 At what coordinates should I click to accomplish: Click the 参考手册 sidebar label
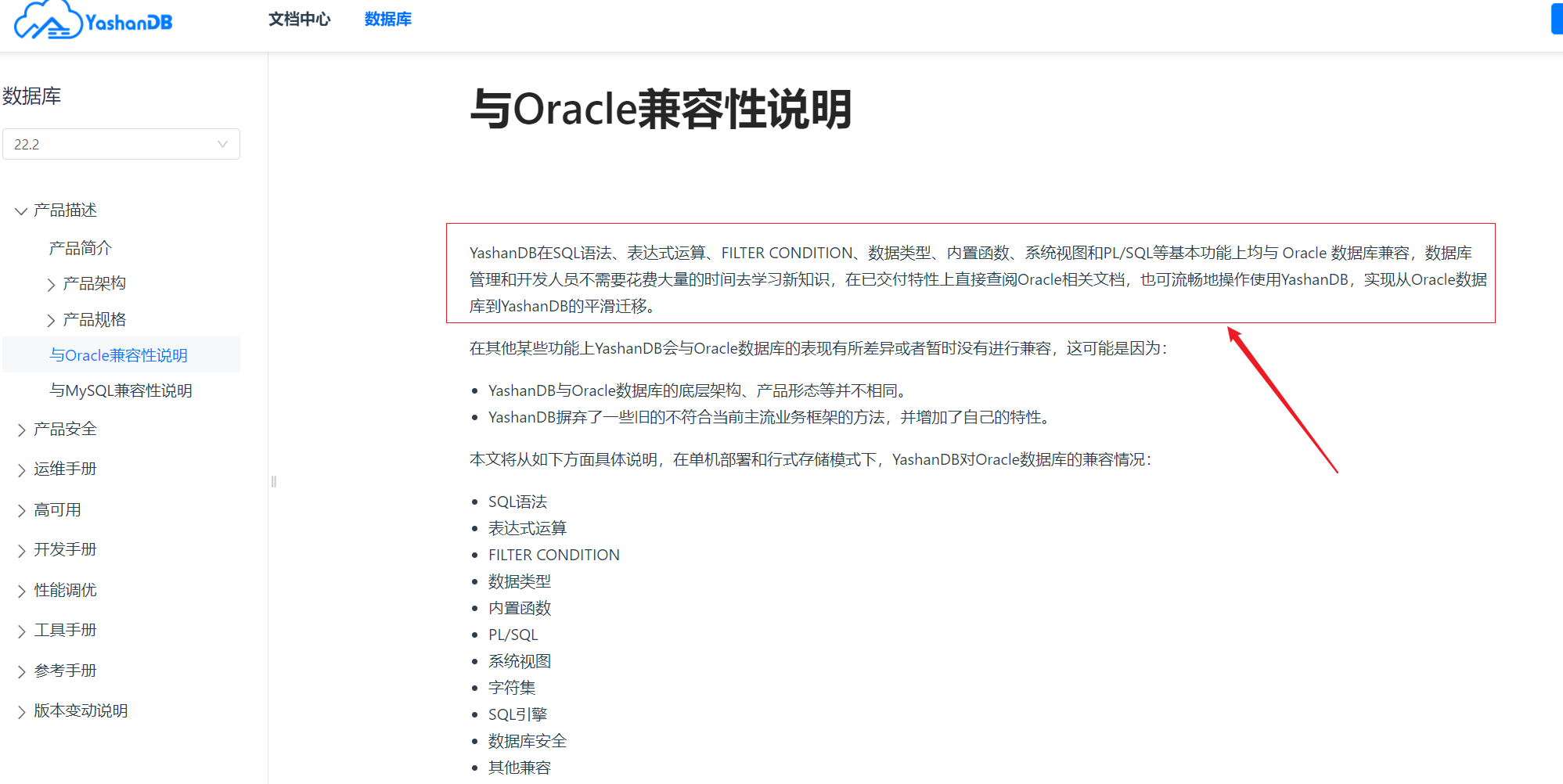tap(66, 671)
